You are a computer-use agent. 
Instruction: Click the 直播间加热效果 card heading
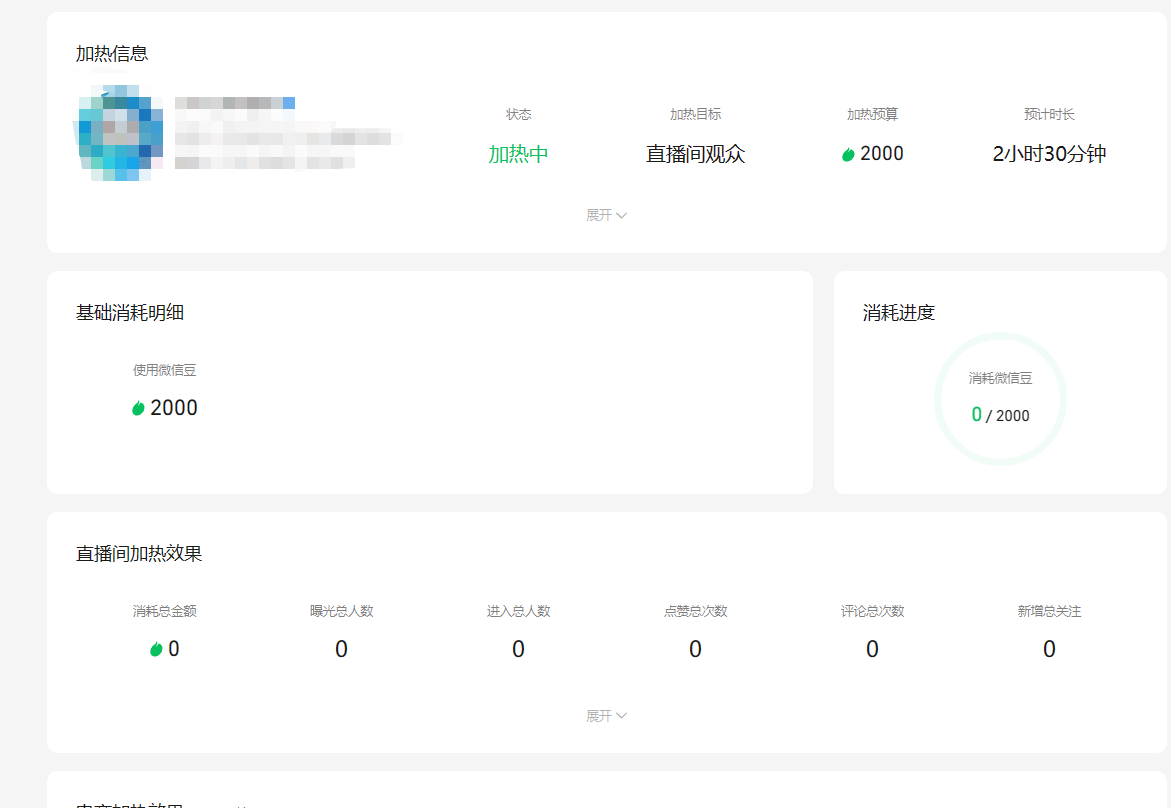coord(139,554)
